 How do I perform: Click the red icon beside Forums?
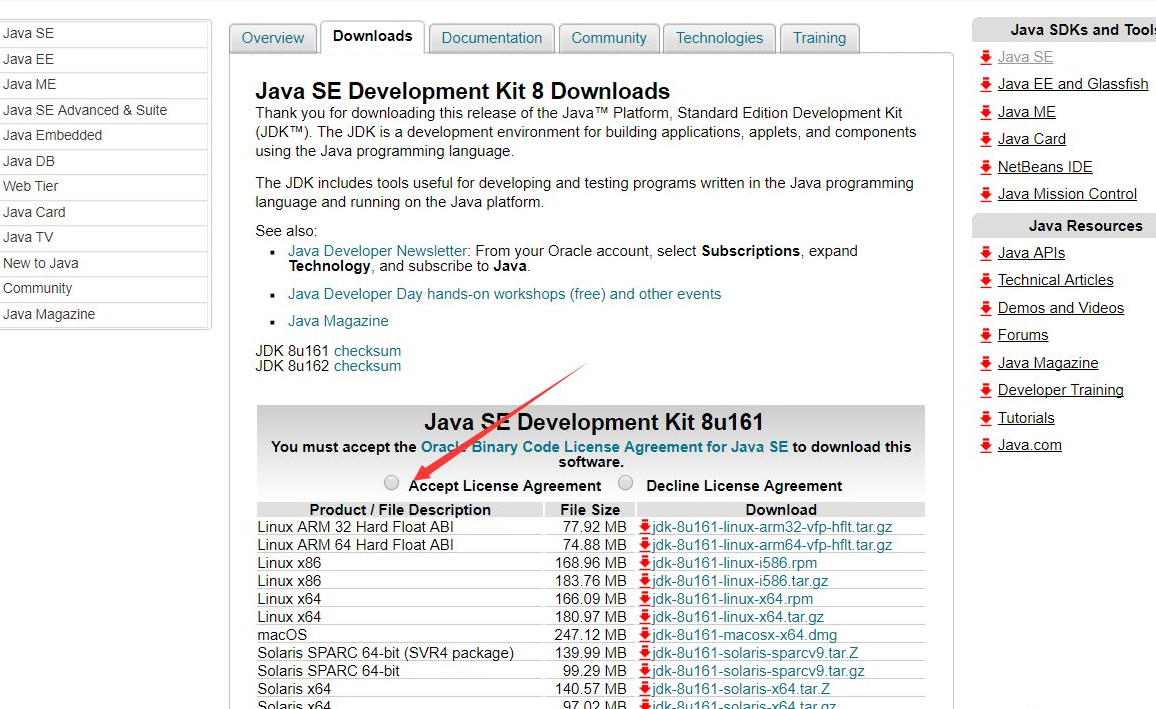986,336
